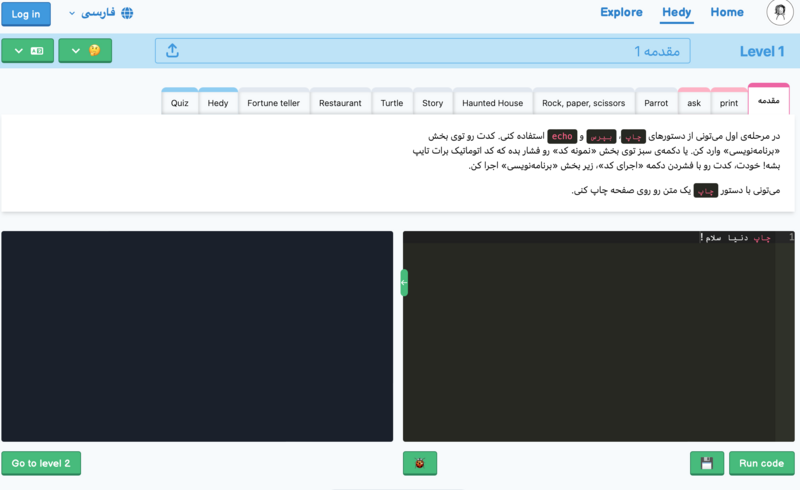Switch to the Parrot adventure tab
Screen dimensions: 800x490
pos(656,103)
